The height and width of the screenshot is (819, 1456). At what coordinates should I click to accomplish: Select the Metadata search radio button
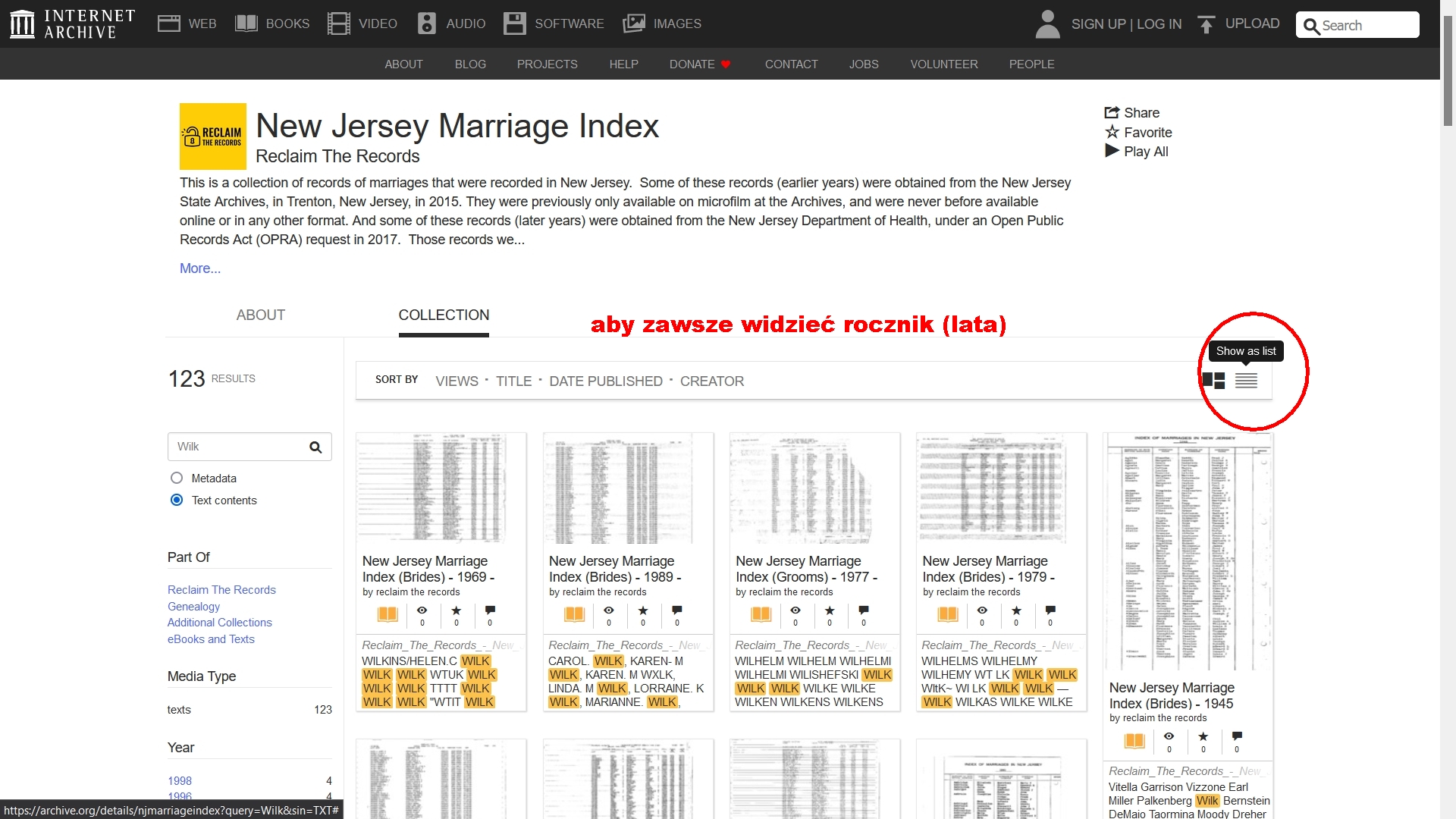177,478
